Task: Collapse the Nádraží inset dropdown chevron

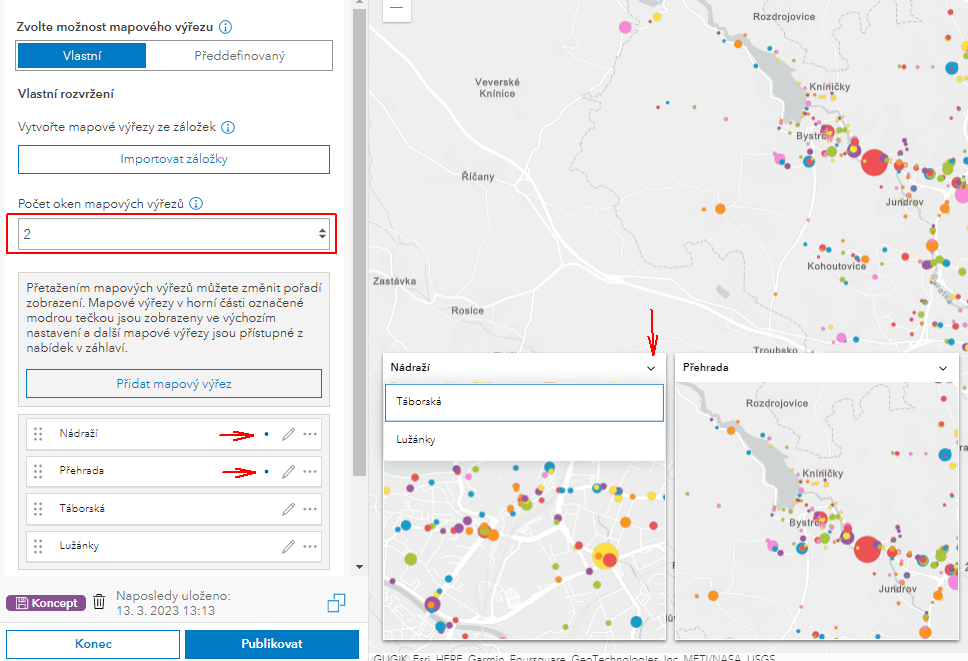Action: pyautogui.click(x=651, y=368)
